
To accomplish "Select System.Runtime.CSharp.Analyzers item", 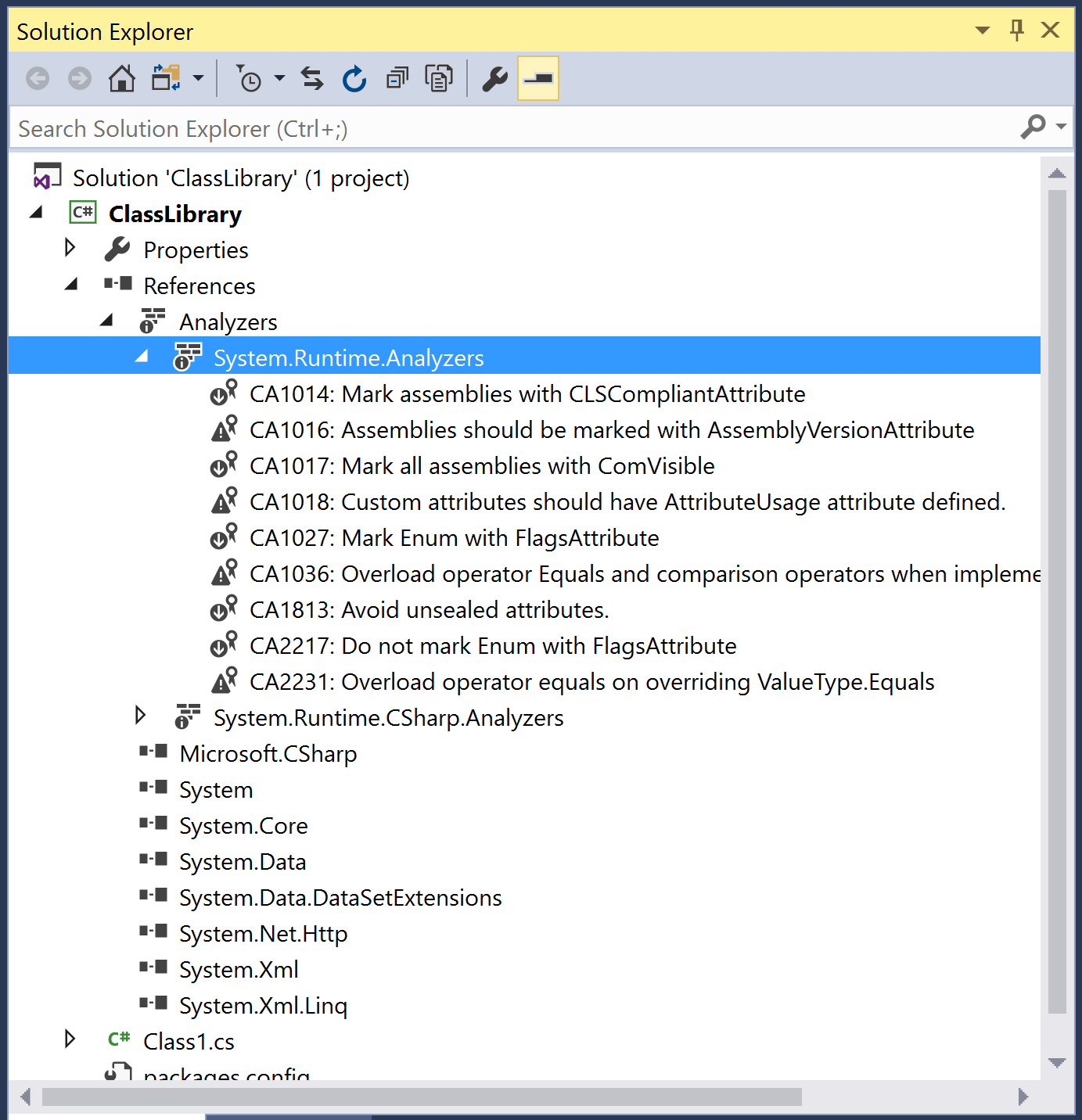I will pyautogui.click(x=389, y=718).
